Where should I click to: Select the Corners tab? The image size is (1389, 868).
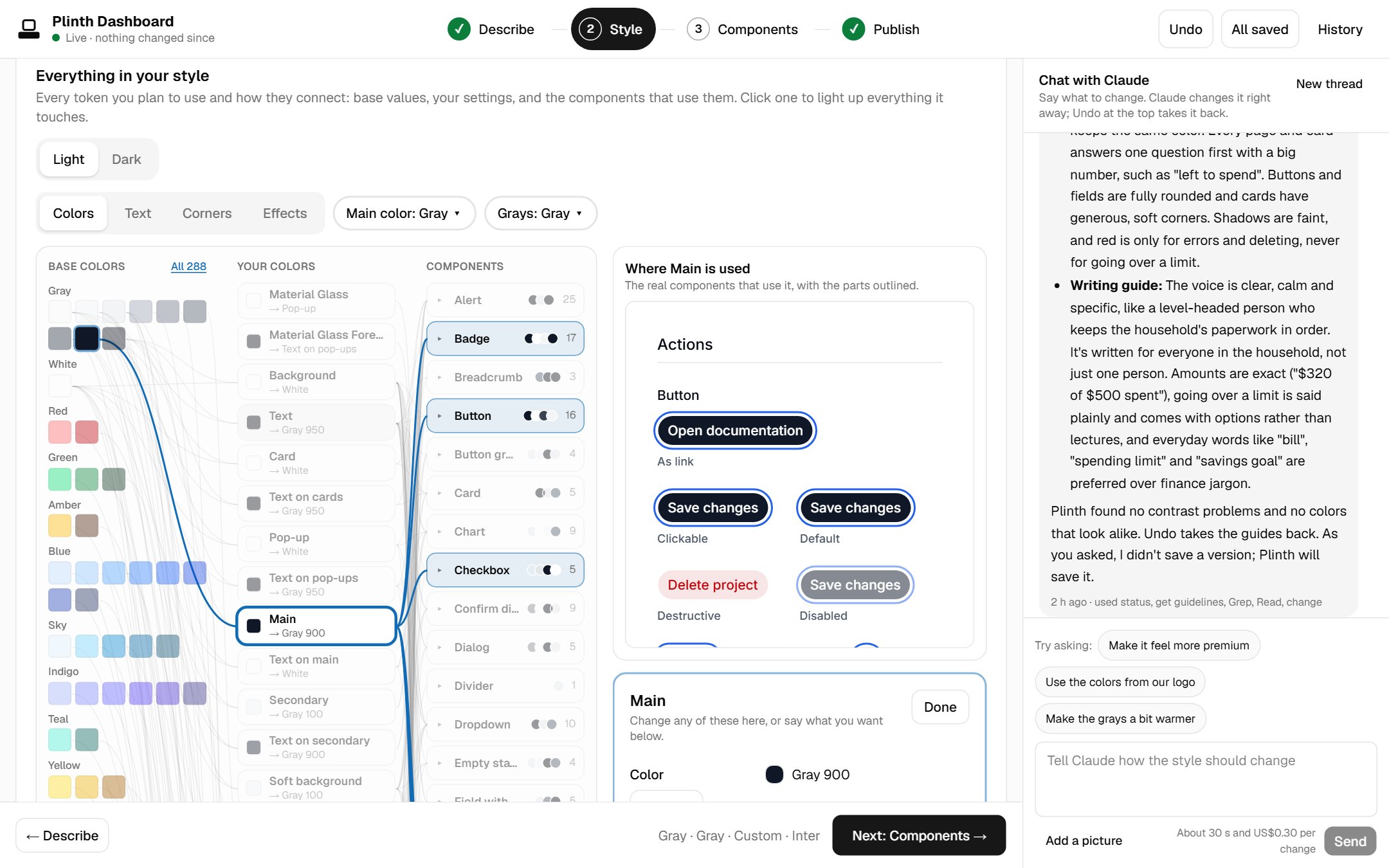pos(206,213)
